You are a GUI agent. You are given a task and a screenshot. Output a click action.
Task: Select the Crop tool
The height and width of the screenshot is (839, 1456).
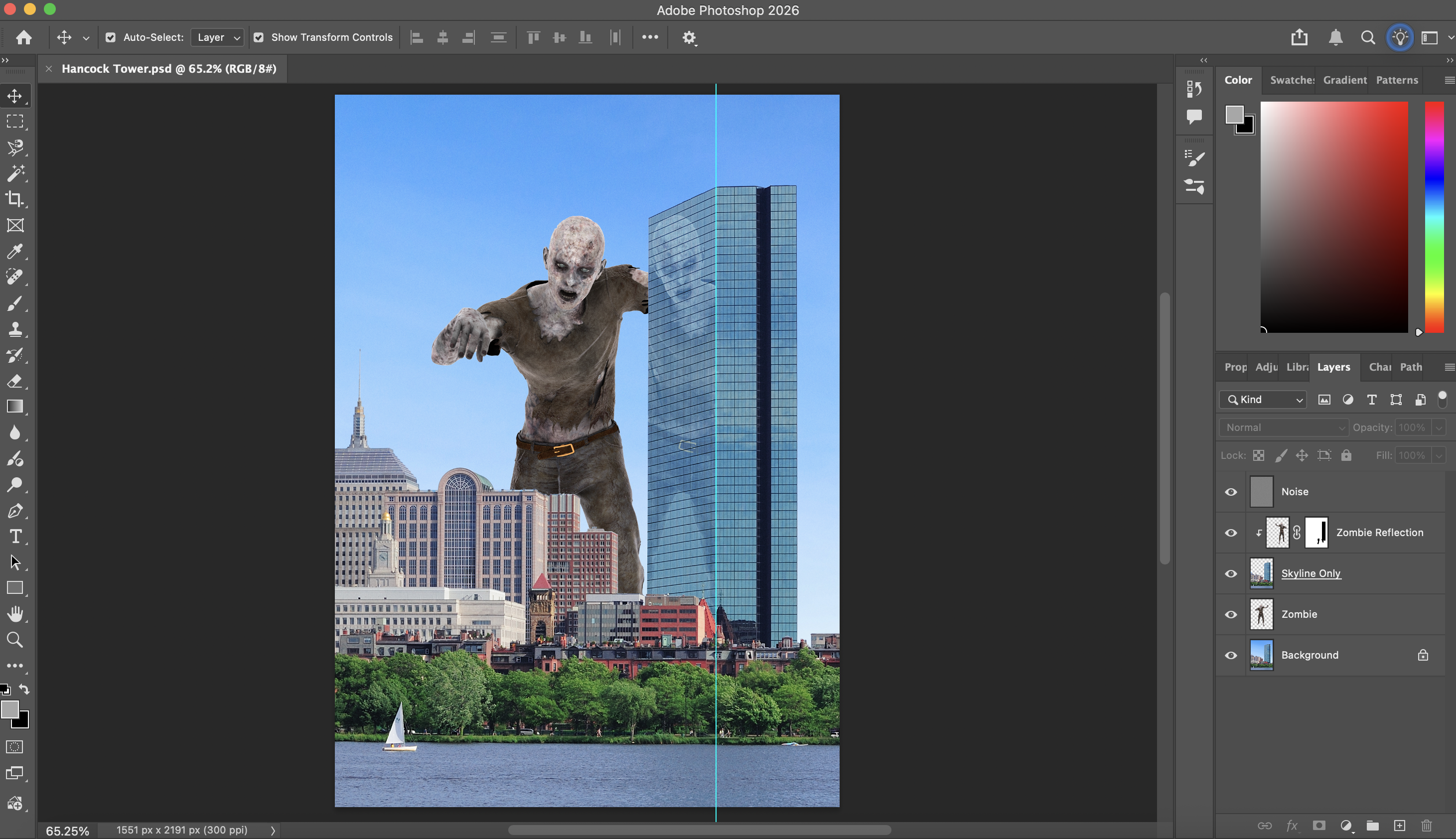(15, 199)
